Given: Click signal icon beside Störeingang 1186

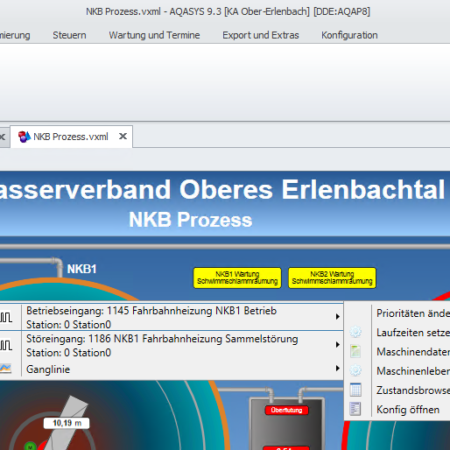Looking at the screenshot, I should [x=6, y=345].
